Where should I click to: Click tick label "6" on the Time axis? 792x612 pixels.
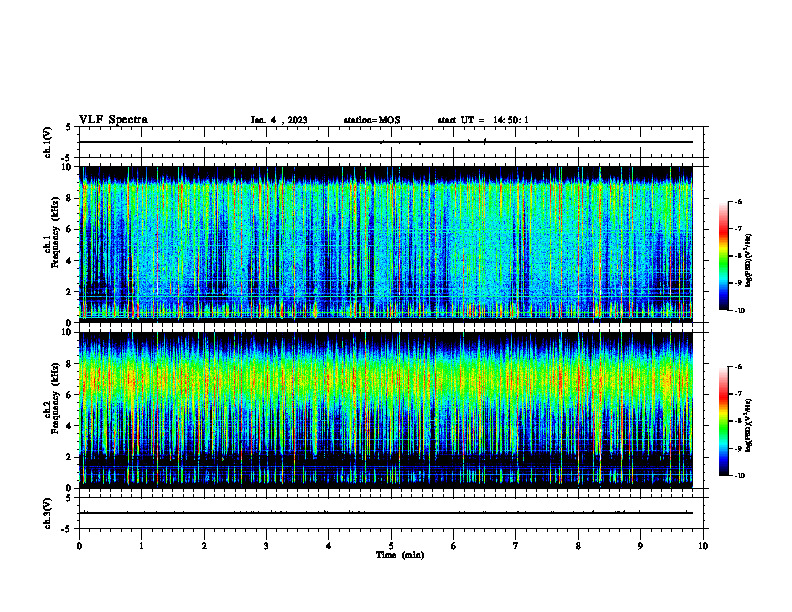(x=454, y=546)
